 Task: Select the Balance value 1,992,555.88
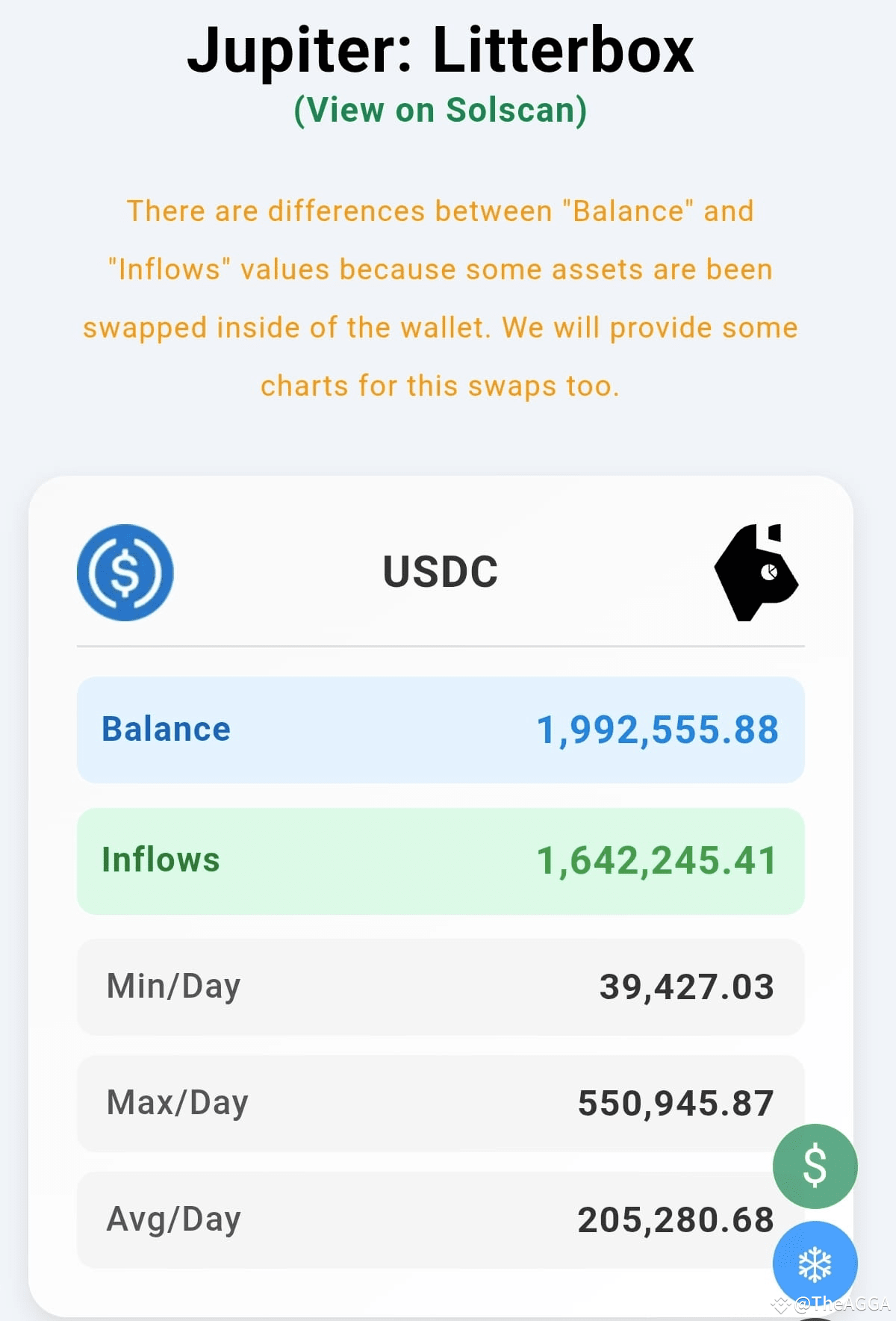click(x=657, y=730)
